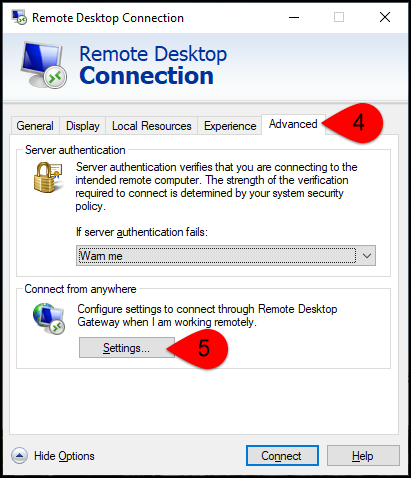This screenshot has width=411, height=478.
Task: Select the Advanced tab
Action: pos(293,124)
